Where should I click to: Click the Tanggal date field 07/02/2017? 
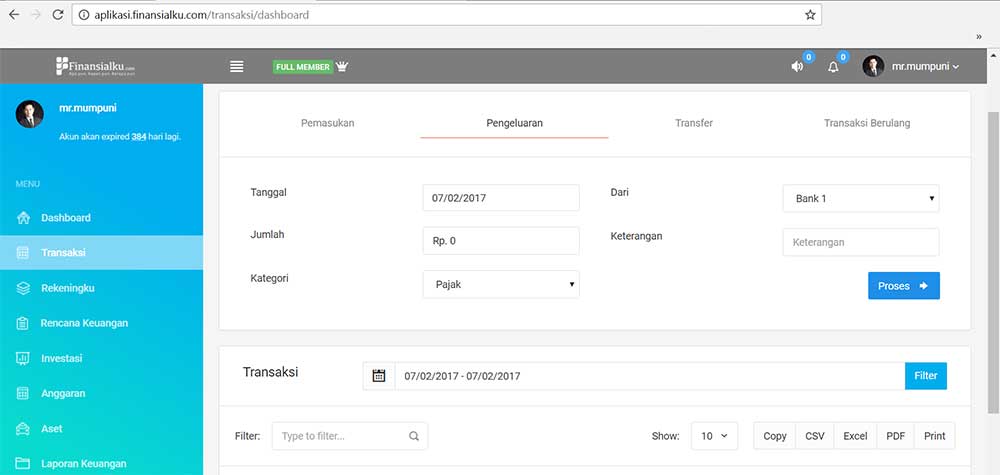pos(501,198)
